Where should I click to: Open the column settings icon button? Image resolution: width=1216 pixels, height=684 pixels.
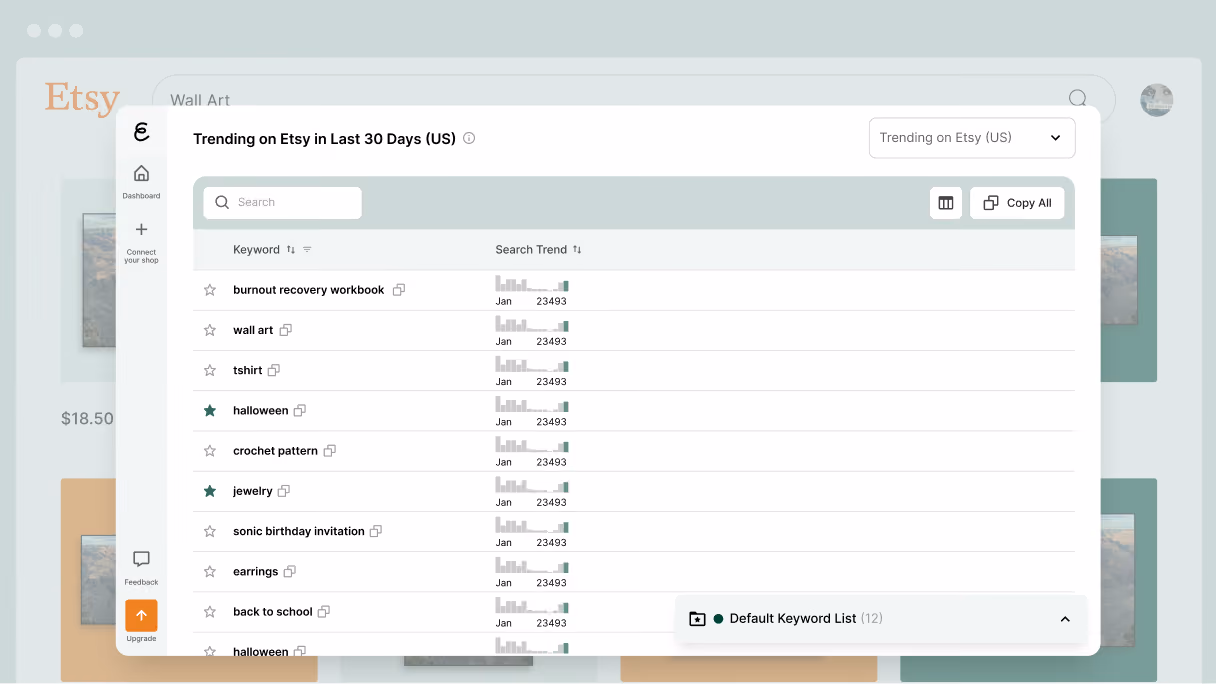pyautogui.click(x=946, y=203)
